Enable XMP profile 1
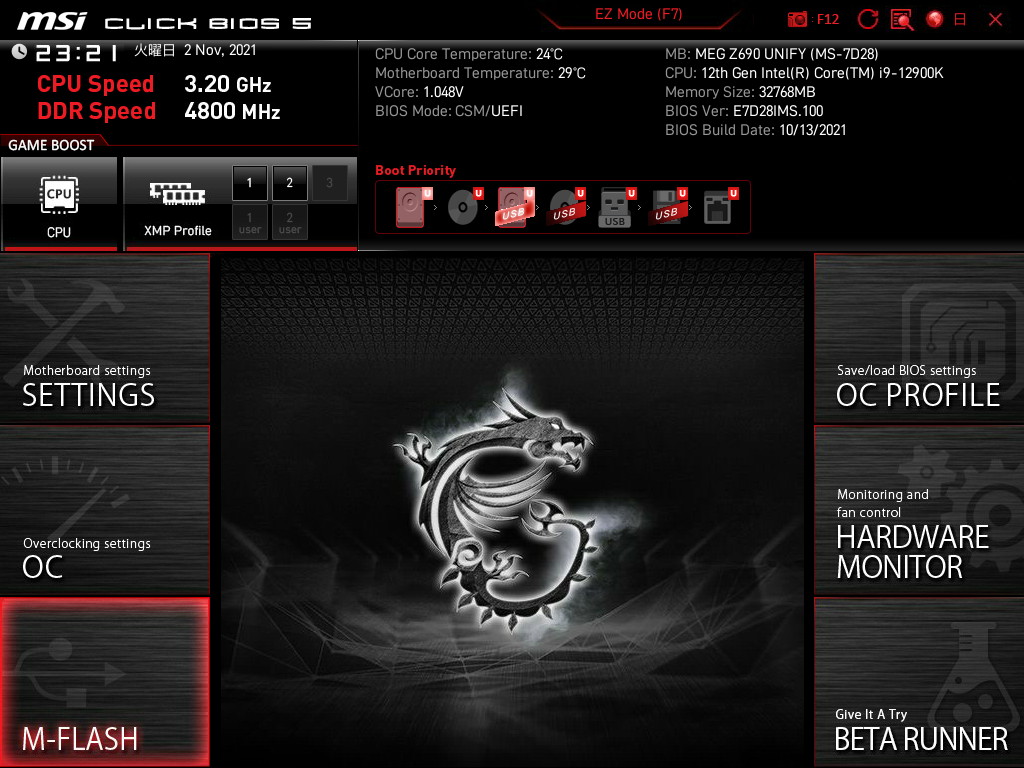Image resolution: width=1024 pixels, height=768 pixels. coord(249,183)
